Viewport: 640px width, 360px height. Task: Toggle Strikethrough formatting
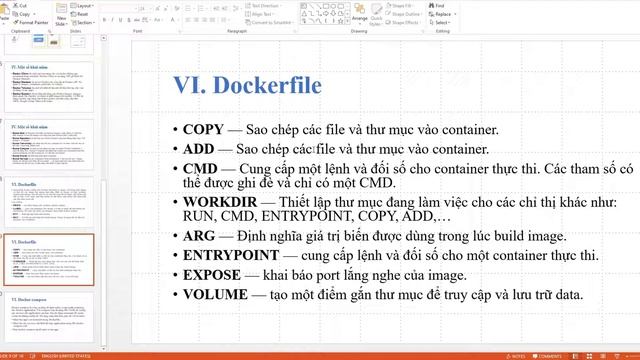(137, 20)
